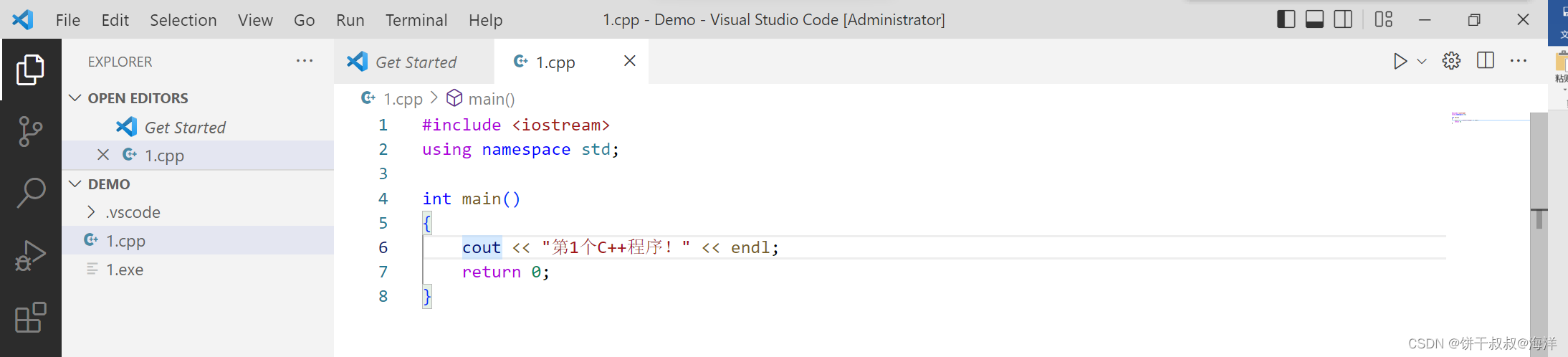Click the string literal on line 6
This screenshot has height=357, width=1568.
616,247
